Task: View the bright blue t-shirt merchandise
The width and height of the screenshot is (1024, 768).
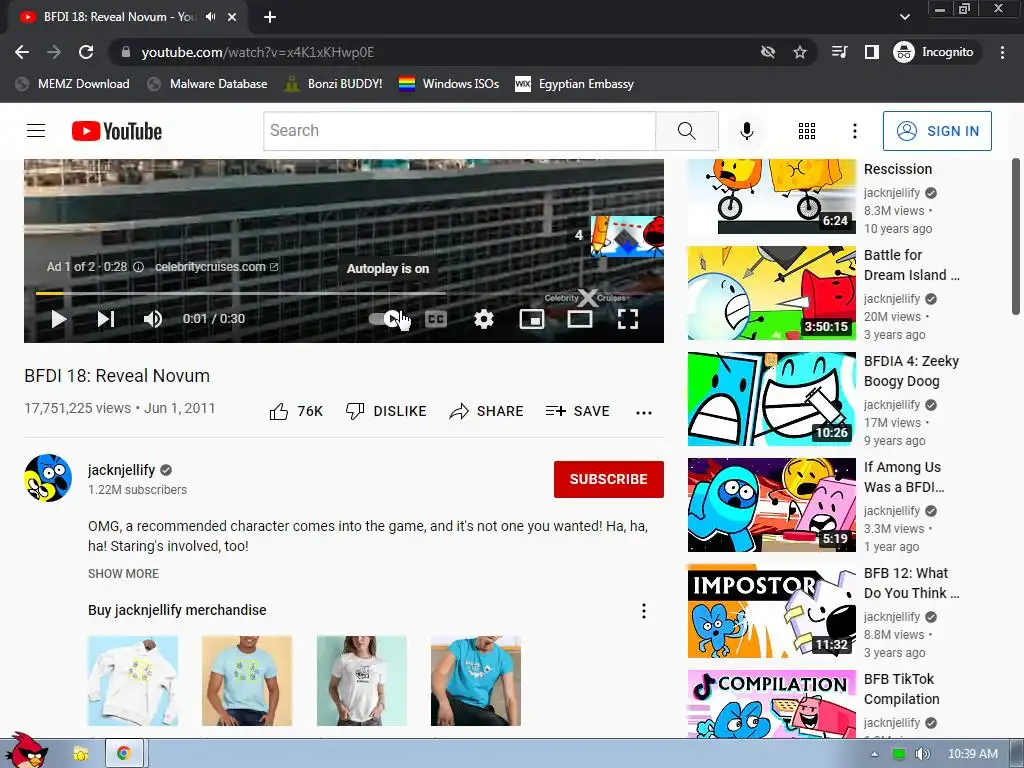Action: click(x=476, y=680)
